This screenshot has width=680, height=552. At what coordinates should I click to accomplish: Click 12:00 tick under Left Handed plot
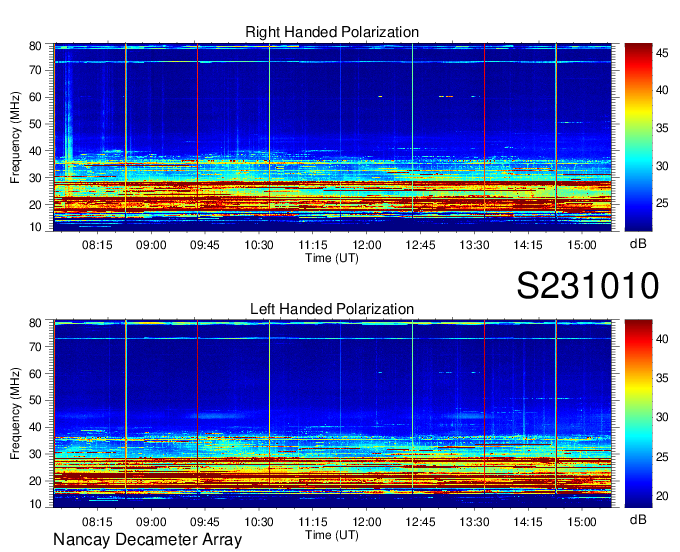click(x=366, y=522)
